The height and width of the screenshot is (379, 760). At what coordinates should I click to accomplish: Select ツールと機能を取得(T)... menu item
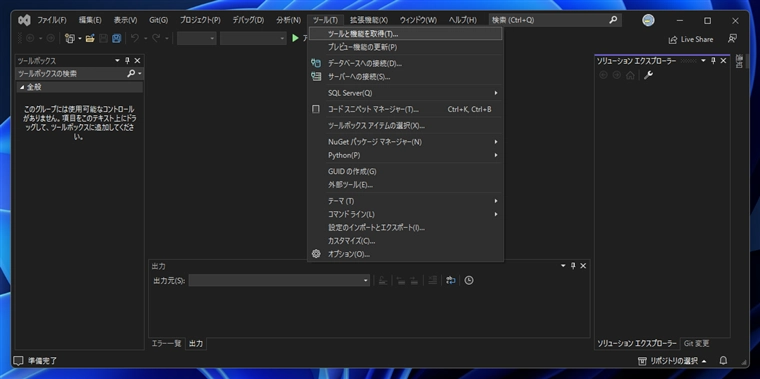[x=406, y=34]
